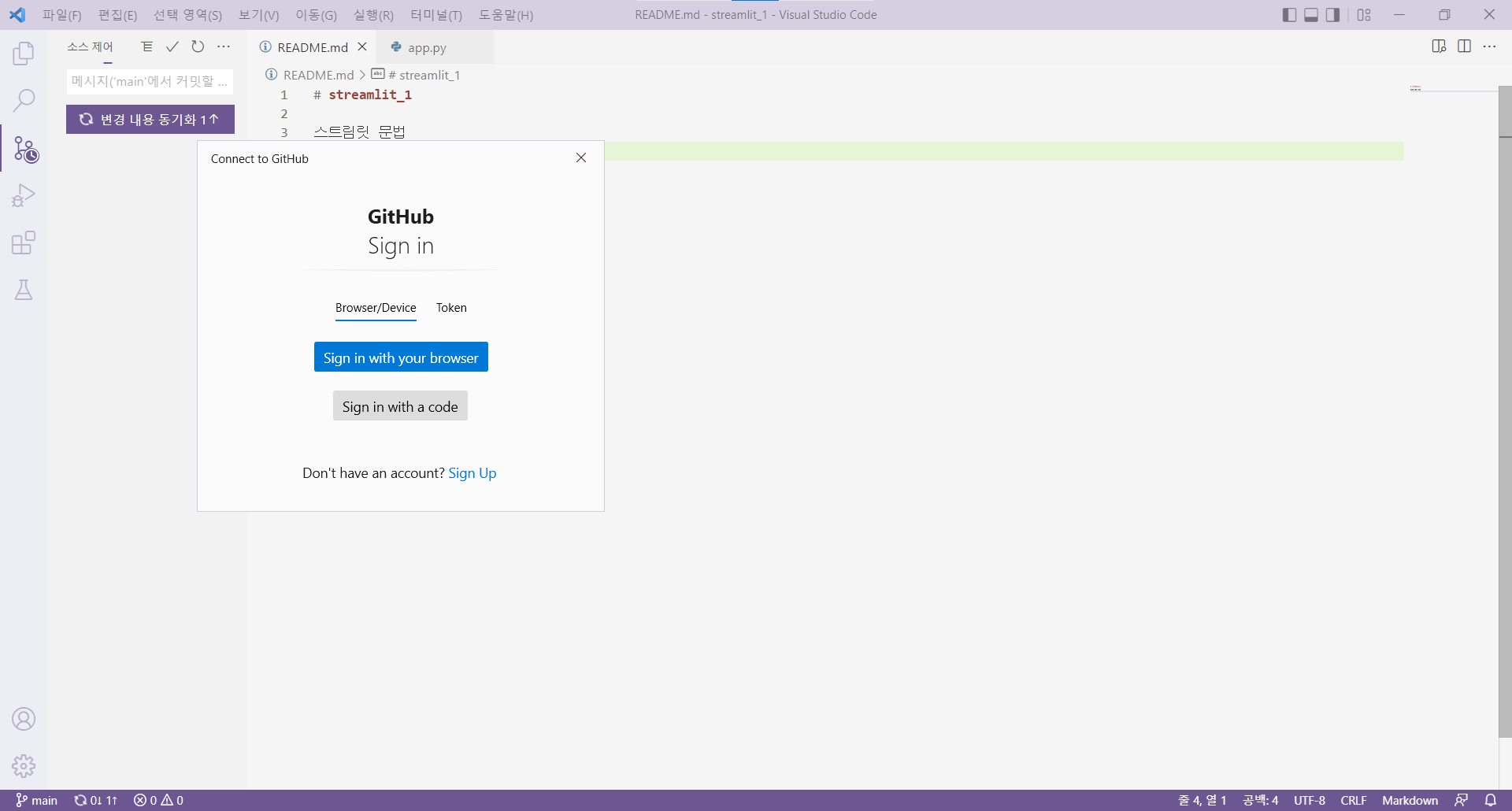Screen dimensions: 1512x811
Task: Click the 공백: 4 indentation setting
Action: point(1260,800)
